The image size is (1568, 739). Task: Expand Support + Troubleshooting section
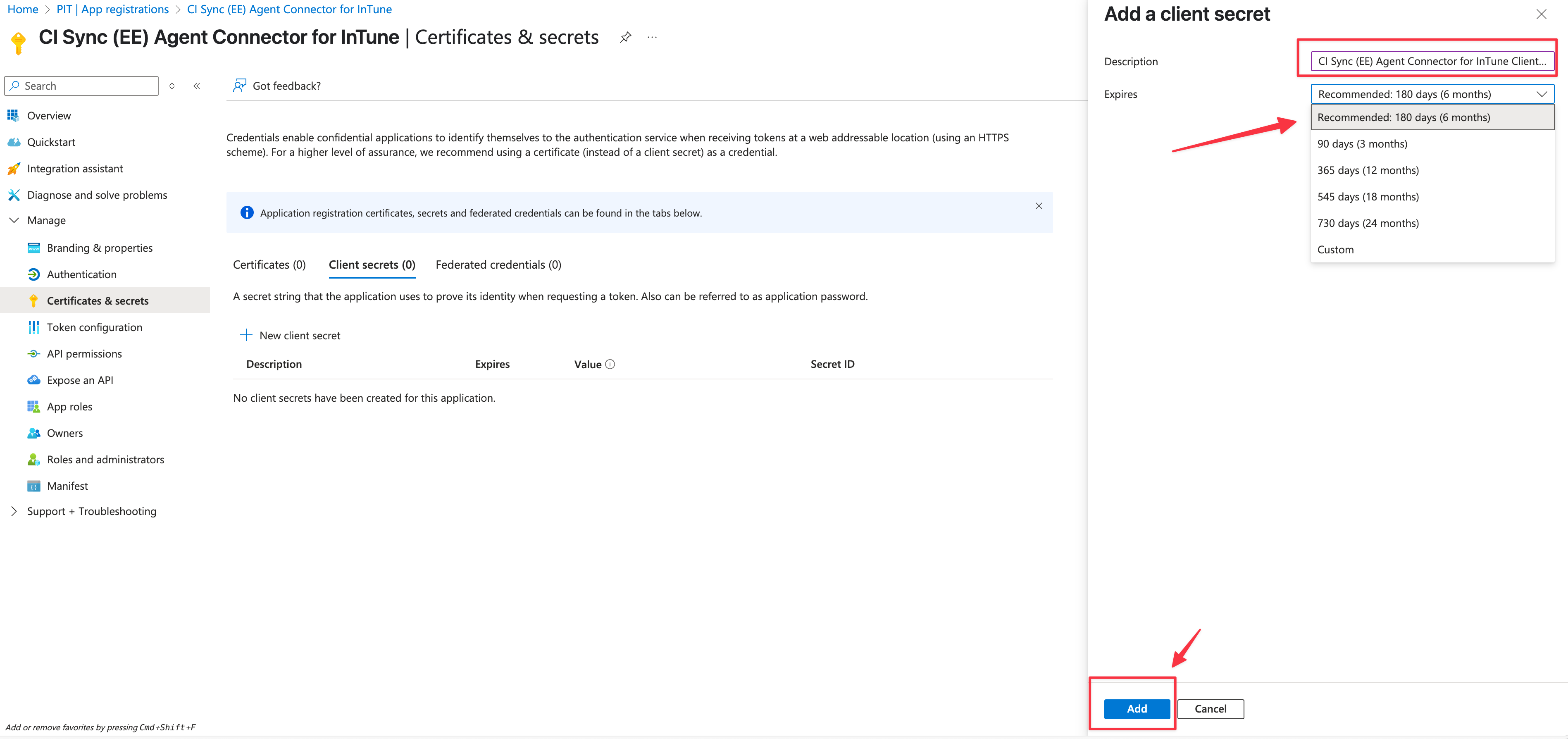click(x=13, y=511)
